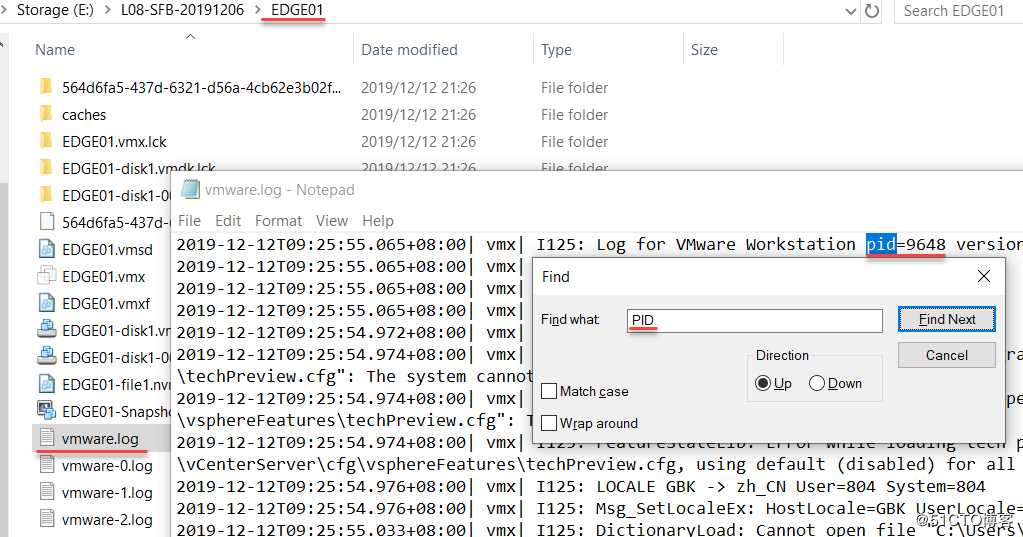
Task: Click the EDGE01.vmsd file icon
Action: (x=46, y=249)
